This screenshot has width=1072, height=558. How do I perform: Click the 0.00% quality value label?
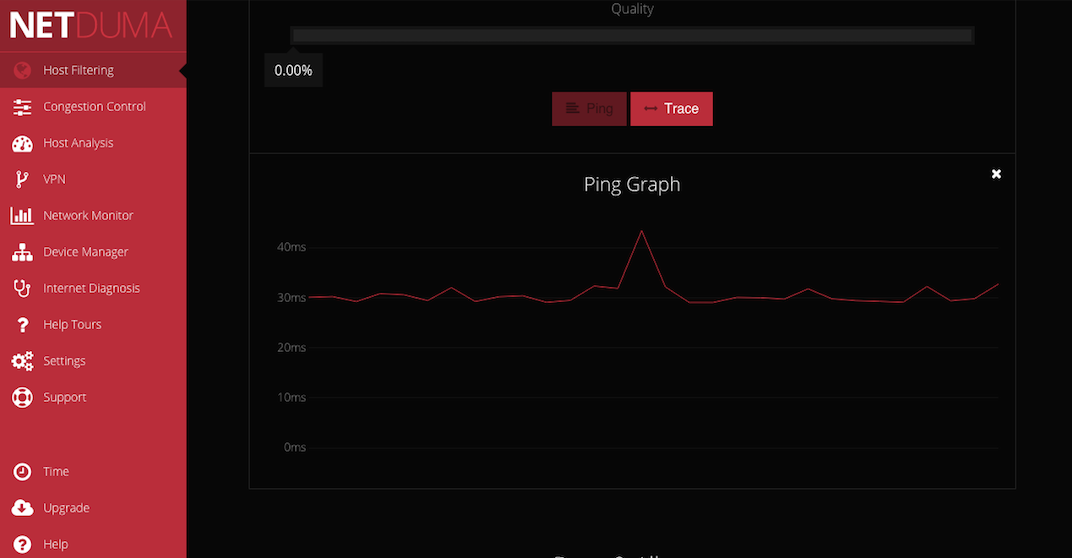tap(293, 70)
